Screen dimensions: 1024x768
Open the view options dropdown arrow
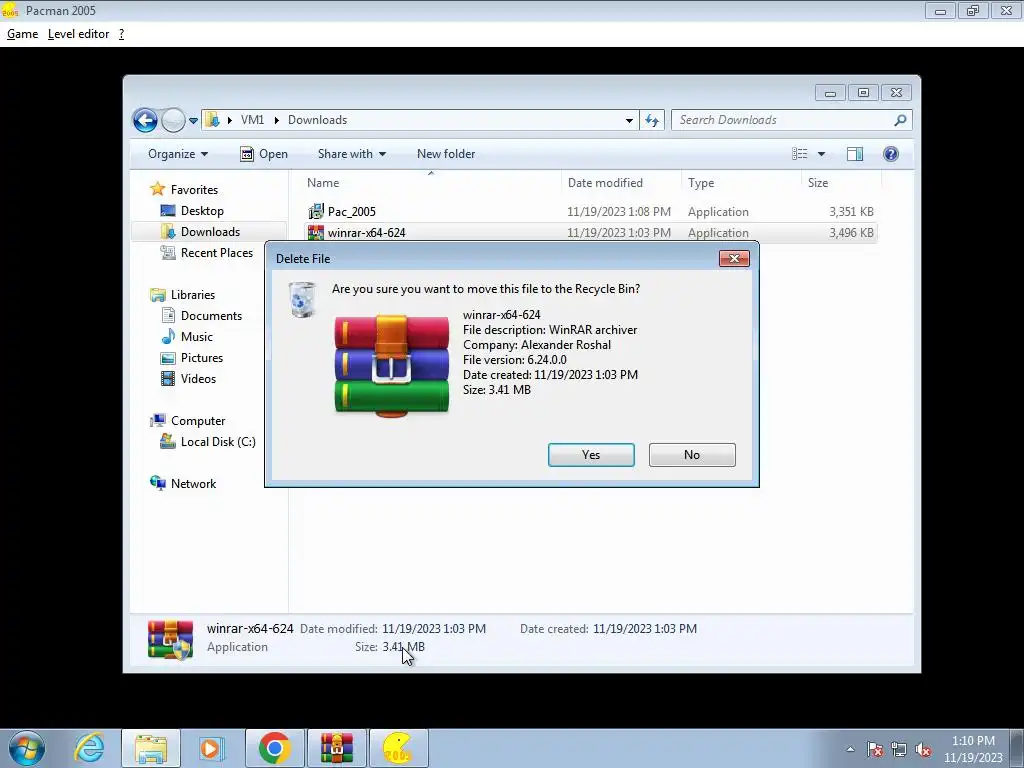[x=822, y=154]
